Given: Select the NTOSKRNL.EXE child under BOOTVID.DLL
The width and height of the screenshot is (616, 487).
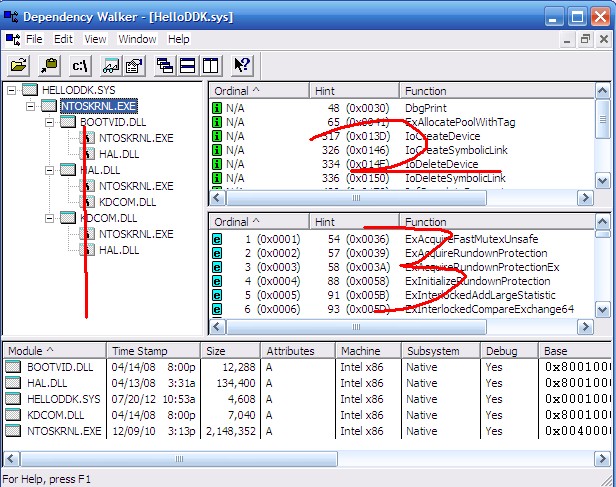Looking at the screenshot, I should [x=136, y=138].
